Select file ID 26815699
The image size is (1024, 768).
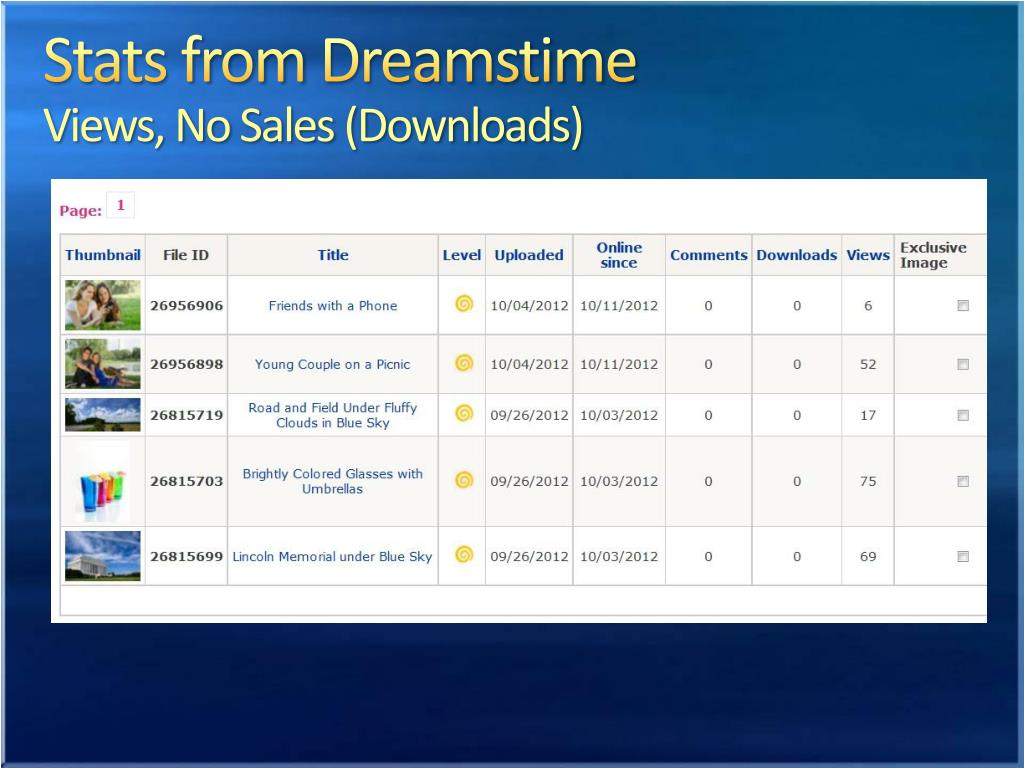tap(187, 556)
